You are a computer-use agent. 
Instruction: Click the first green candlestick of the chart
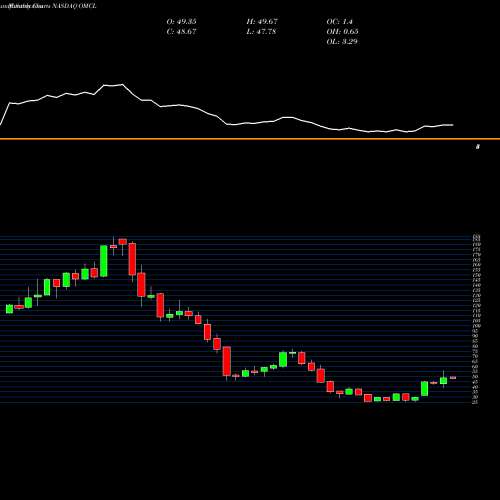point(9,309)
